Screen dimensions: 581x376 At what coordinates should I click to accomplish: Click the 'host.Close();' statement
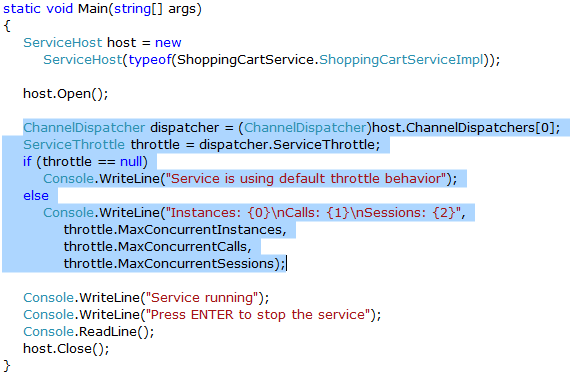tap(66, 349)
